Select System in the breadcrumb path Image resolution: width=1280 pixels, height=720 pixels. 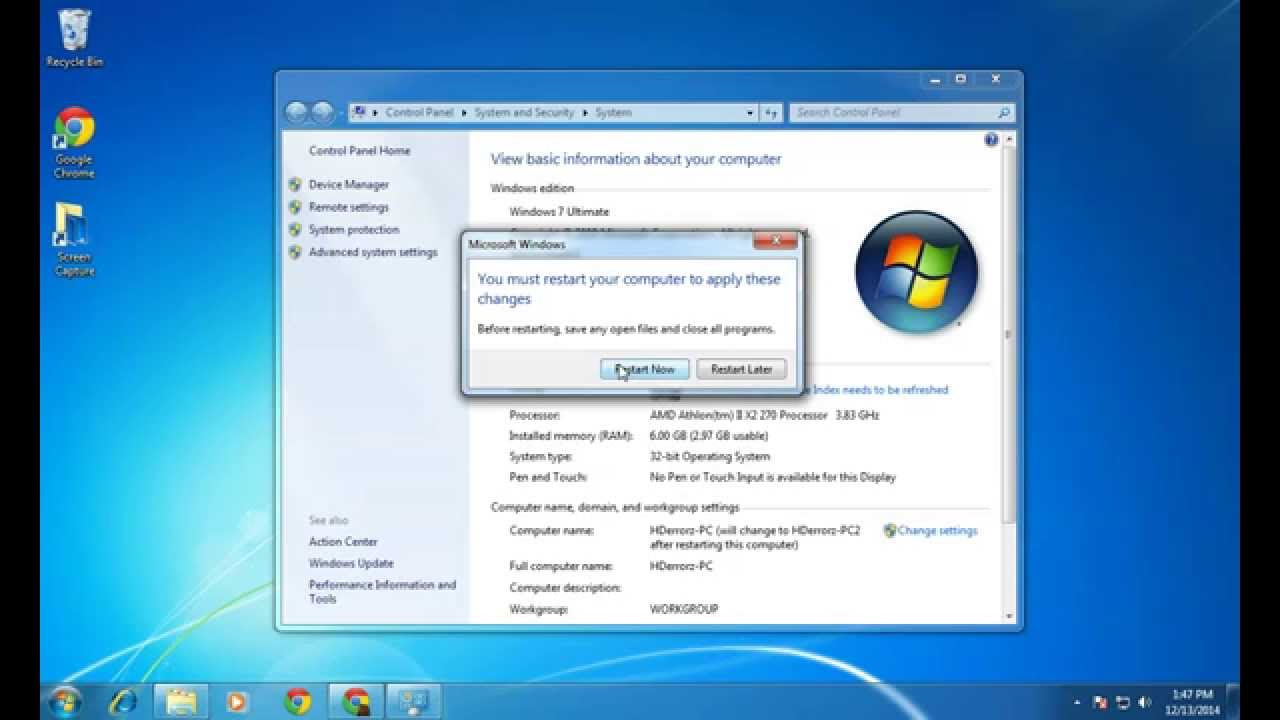click(613, 113)
